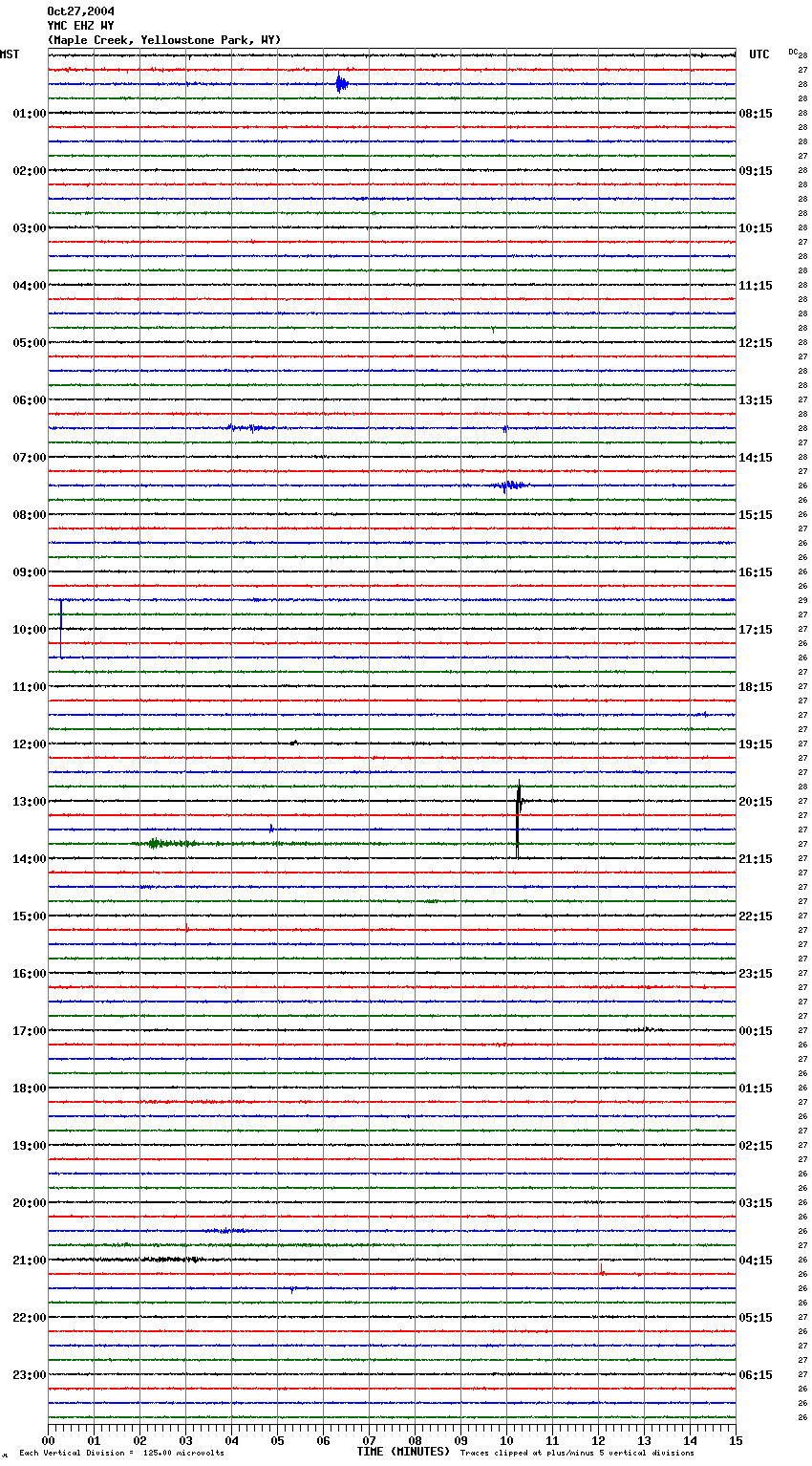This screenshot has height=1466, width=812.
Task: Click the blue event on the 07:30 trace
Action: pyautogui.click(x=510, y=485)
